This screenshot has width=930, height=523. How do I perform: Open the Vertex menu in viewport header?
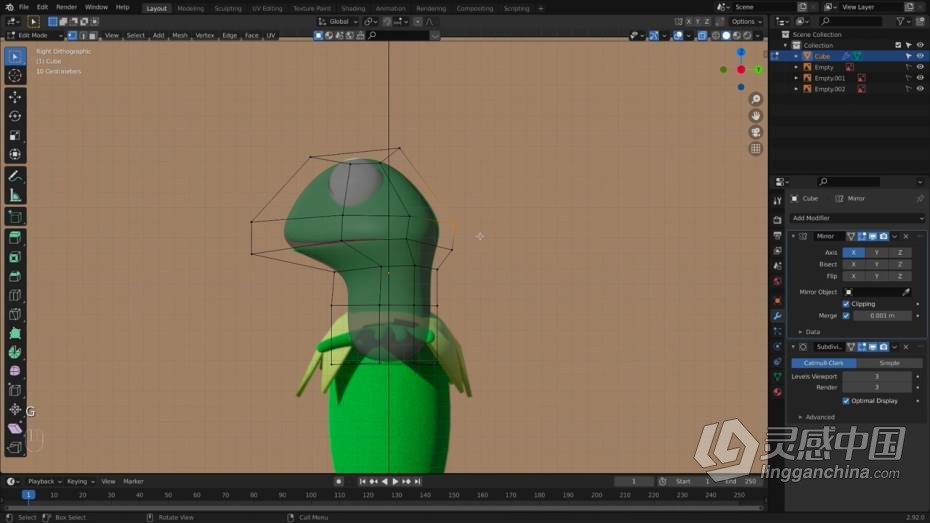click(205, 36)
